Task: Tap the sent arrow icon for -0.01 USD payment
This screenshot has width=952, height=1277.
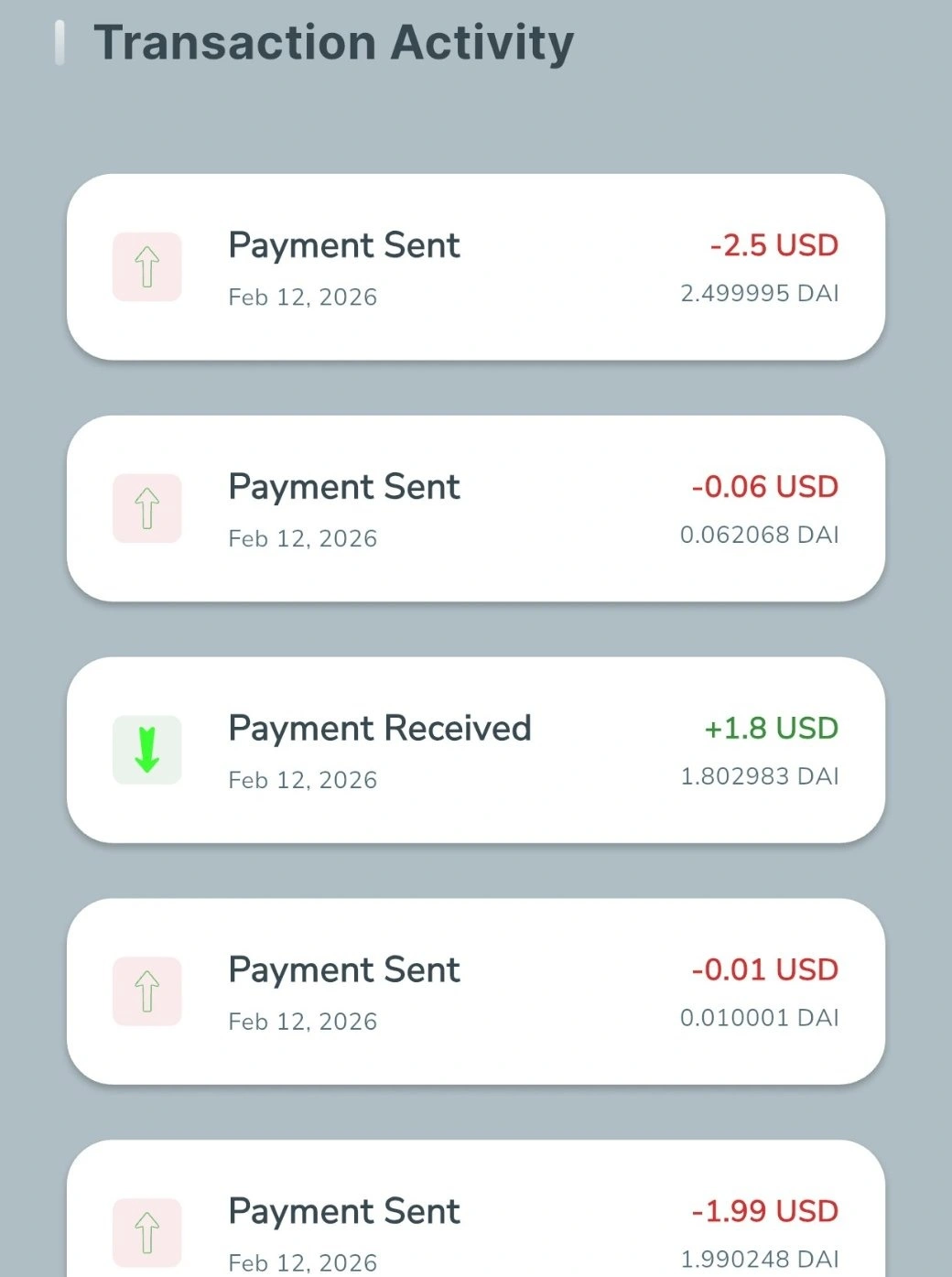Action: (x=147, y=991)
